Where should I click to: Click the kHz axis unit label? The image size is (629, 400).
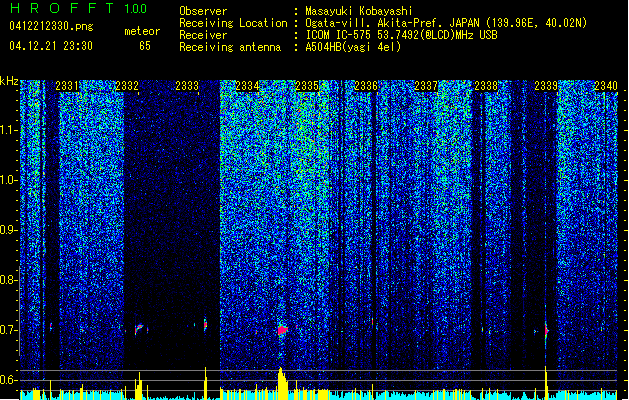(x=9, y=81)
